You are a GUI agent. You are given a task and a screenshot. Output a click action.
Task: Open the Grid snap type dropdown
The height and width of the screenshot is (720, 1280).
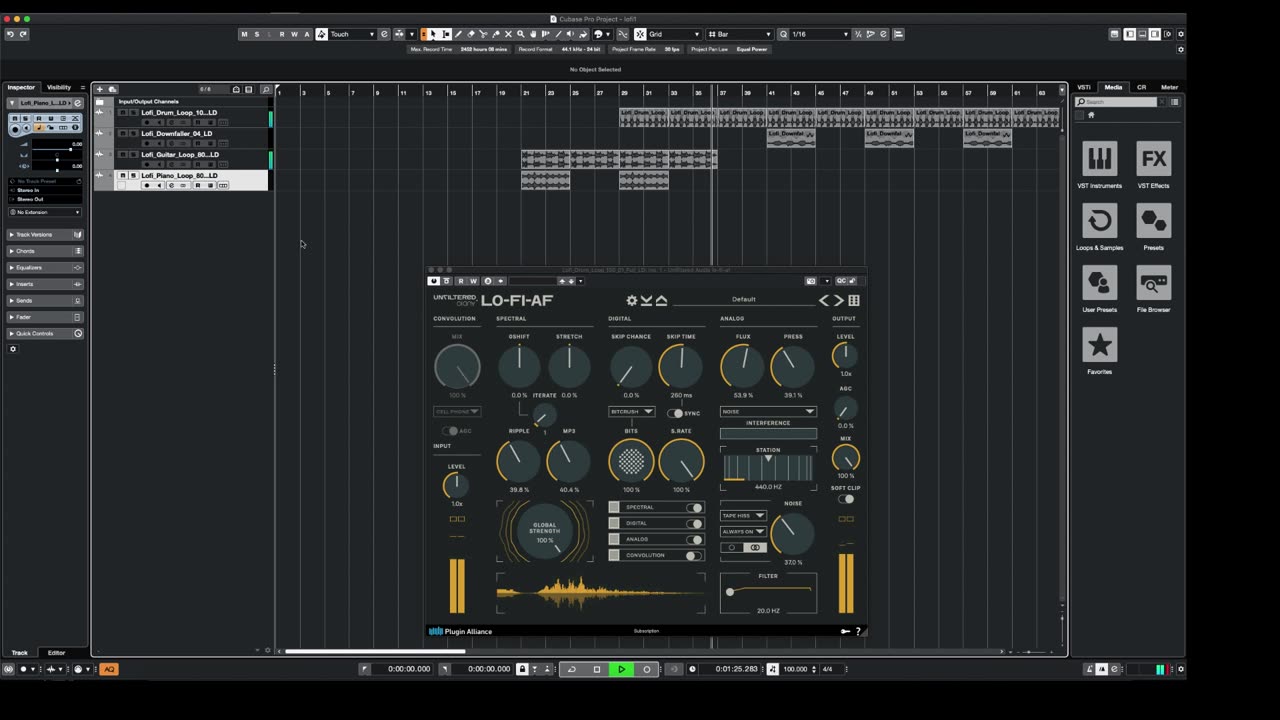(674, 34)
